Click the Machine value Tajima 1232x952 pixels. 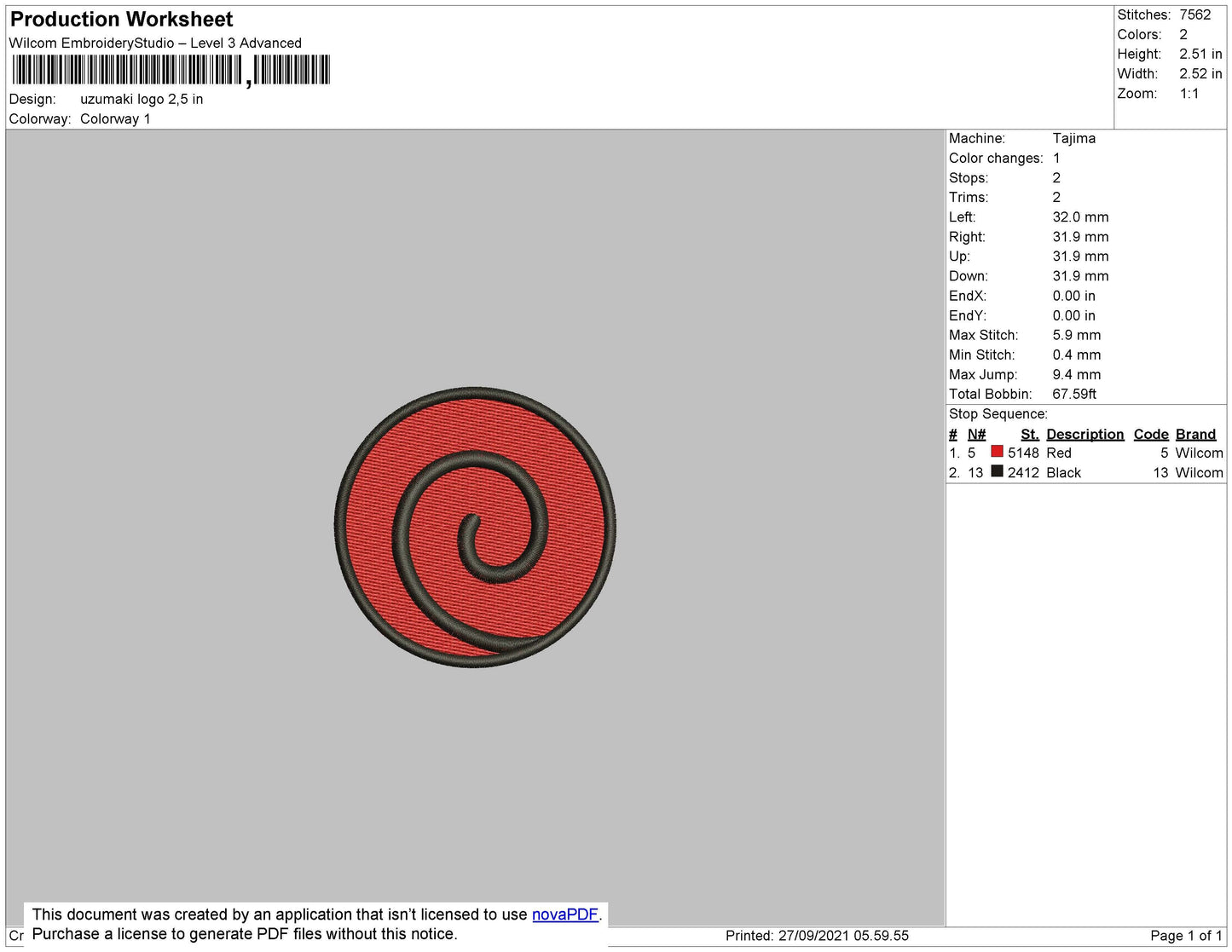1074,138
